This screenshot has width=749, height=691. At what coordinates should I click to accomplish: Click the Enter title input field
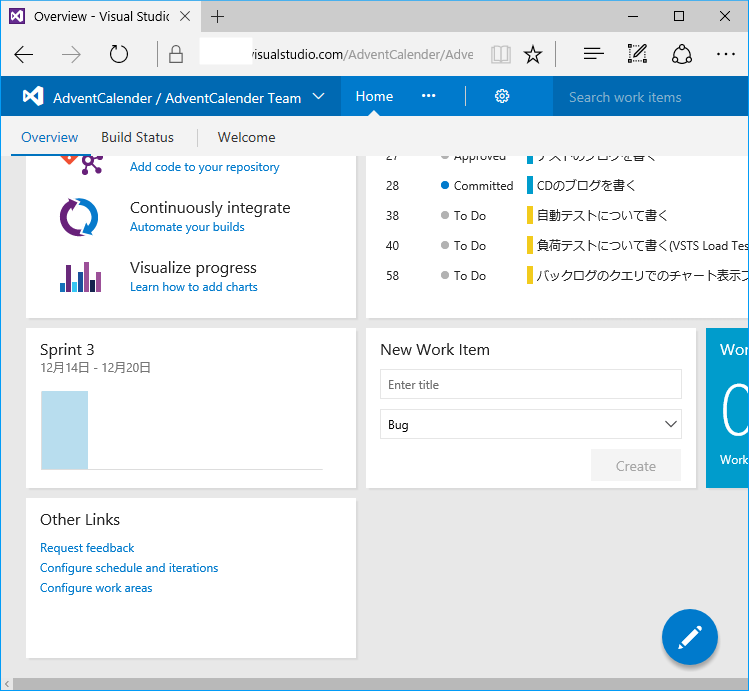[531, 384]
